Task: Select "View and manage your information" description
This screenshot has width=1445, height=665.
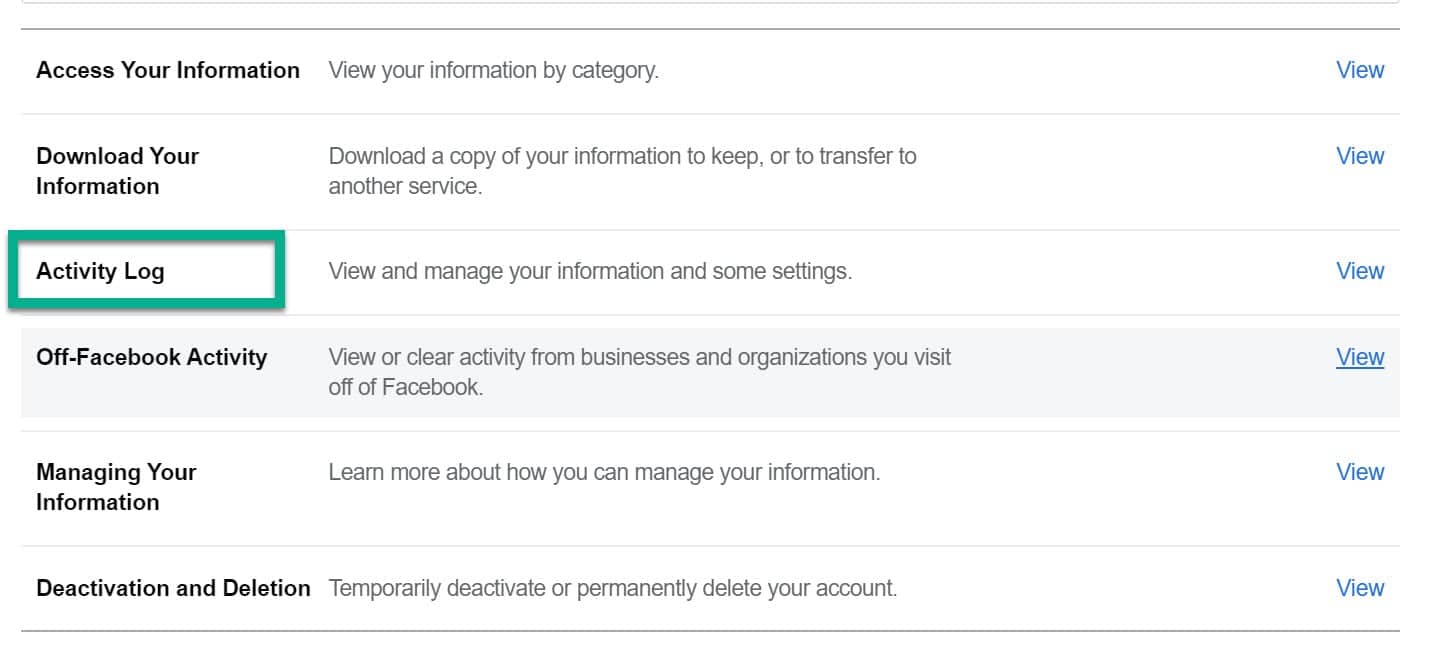Action: [x=590, y=271]
